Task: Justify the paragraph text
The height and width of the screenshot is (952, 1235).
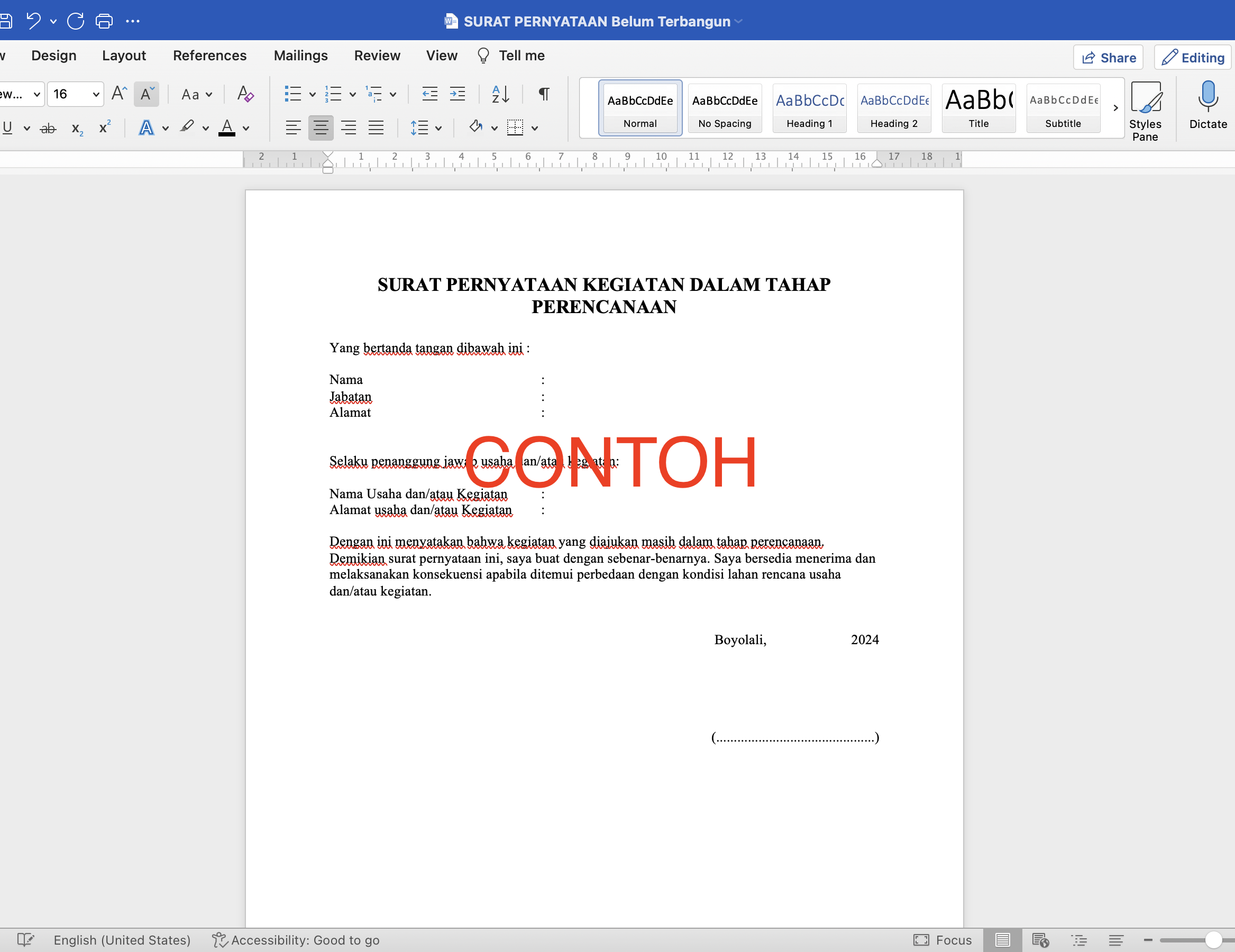Action: click(376, 128)
